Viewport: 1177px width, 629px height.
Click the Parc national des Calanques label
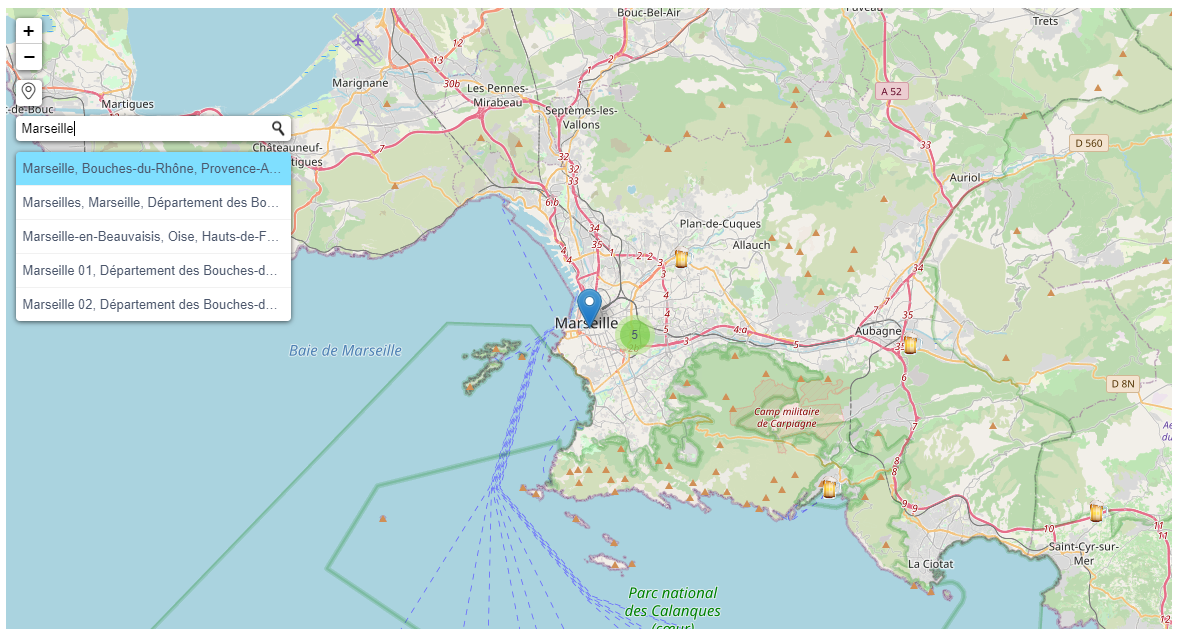(673, 609)
